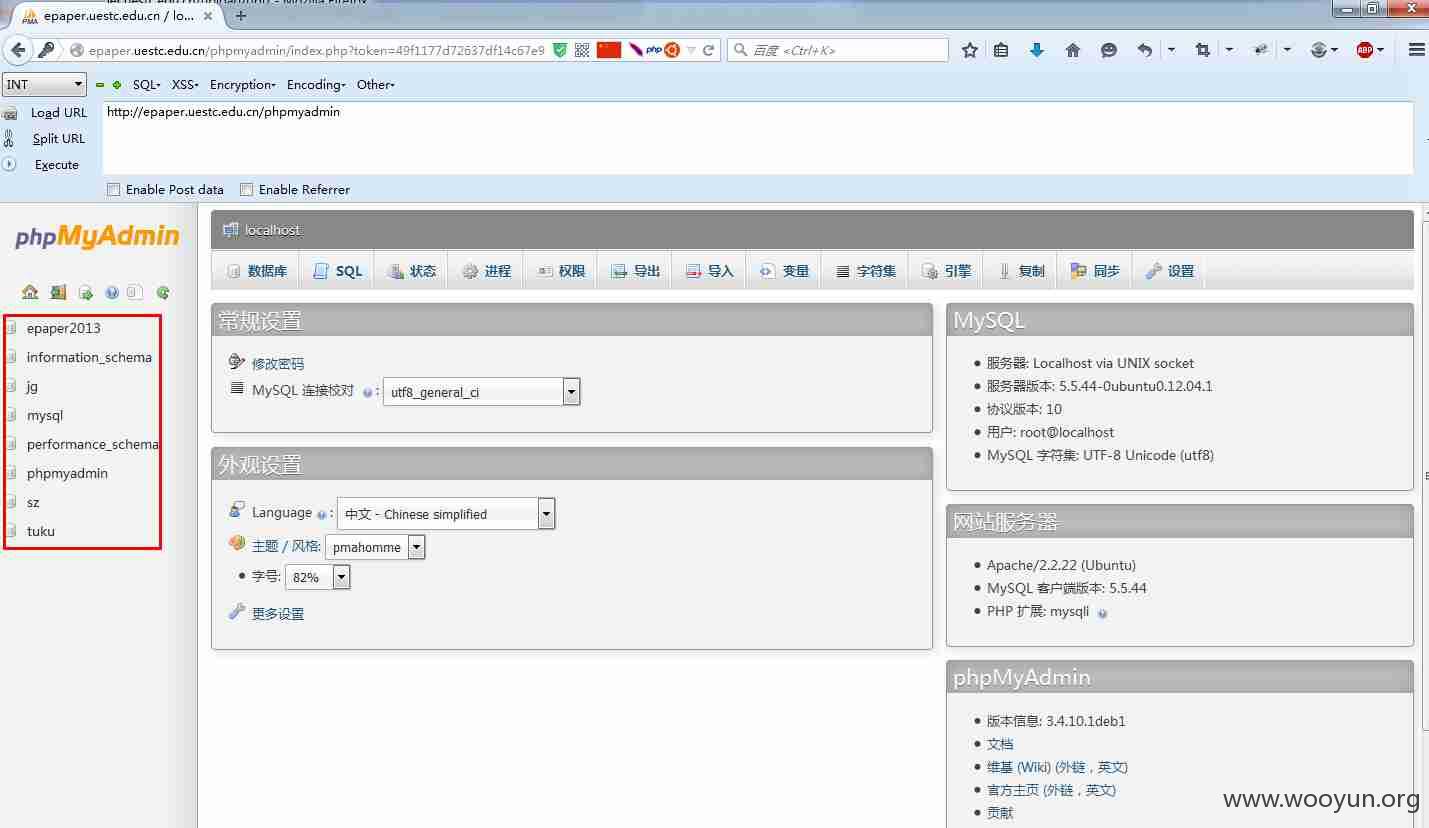
Task: Switch to the 设置 tab
Action: click(1169, 271)
